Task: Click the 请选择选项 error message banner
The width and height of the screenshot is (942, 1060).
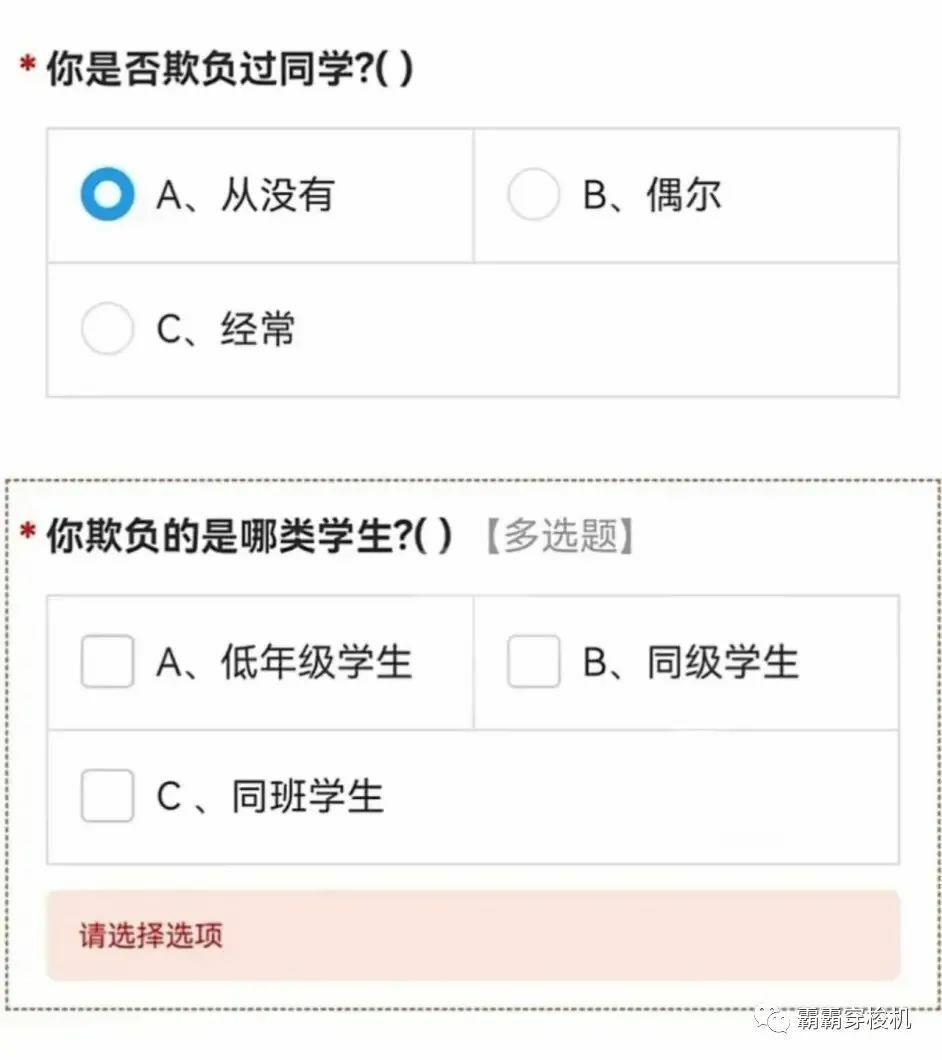Action: point(472,936)
